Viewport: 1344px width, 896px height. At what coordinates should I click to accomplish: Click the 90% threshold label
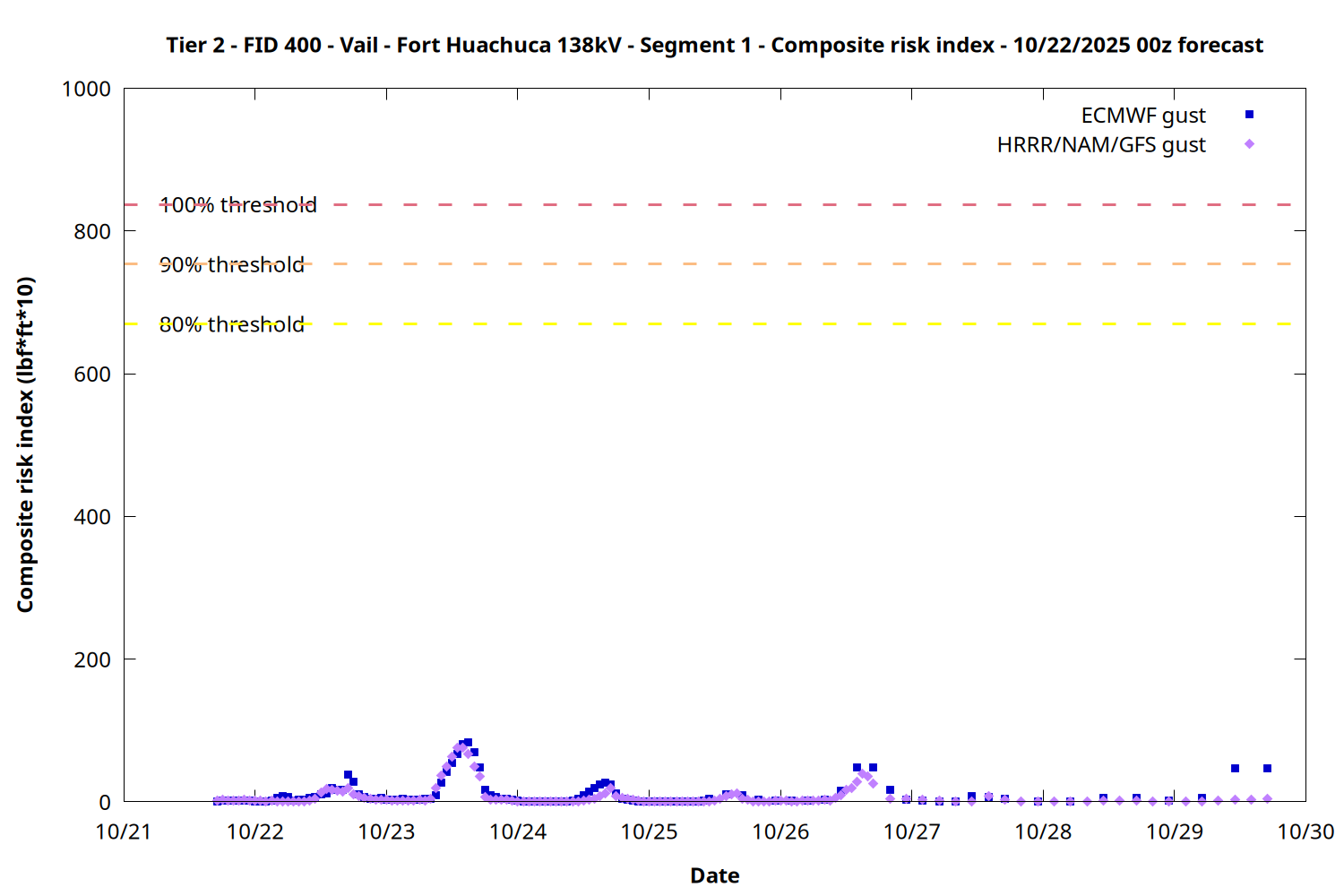[232, 265]
